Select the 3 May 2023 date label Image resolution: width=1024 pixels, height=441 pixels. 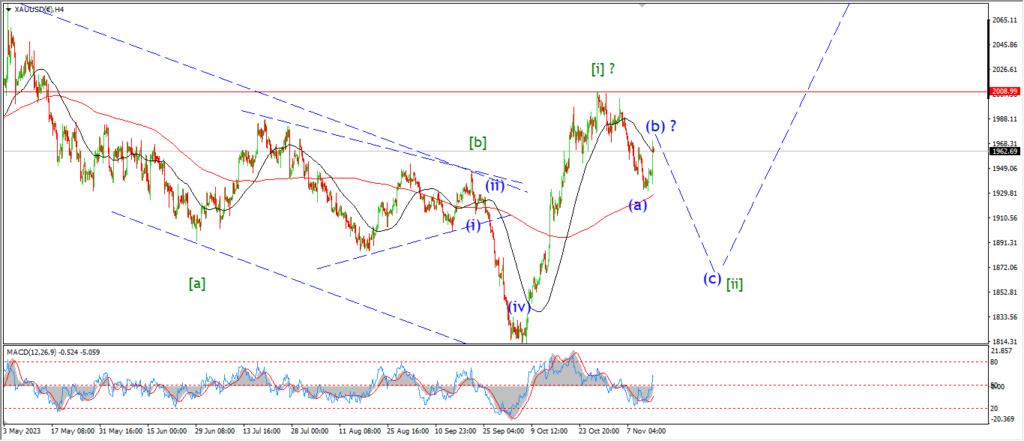[22, 431]
